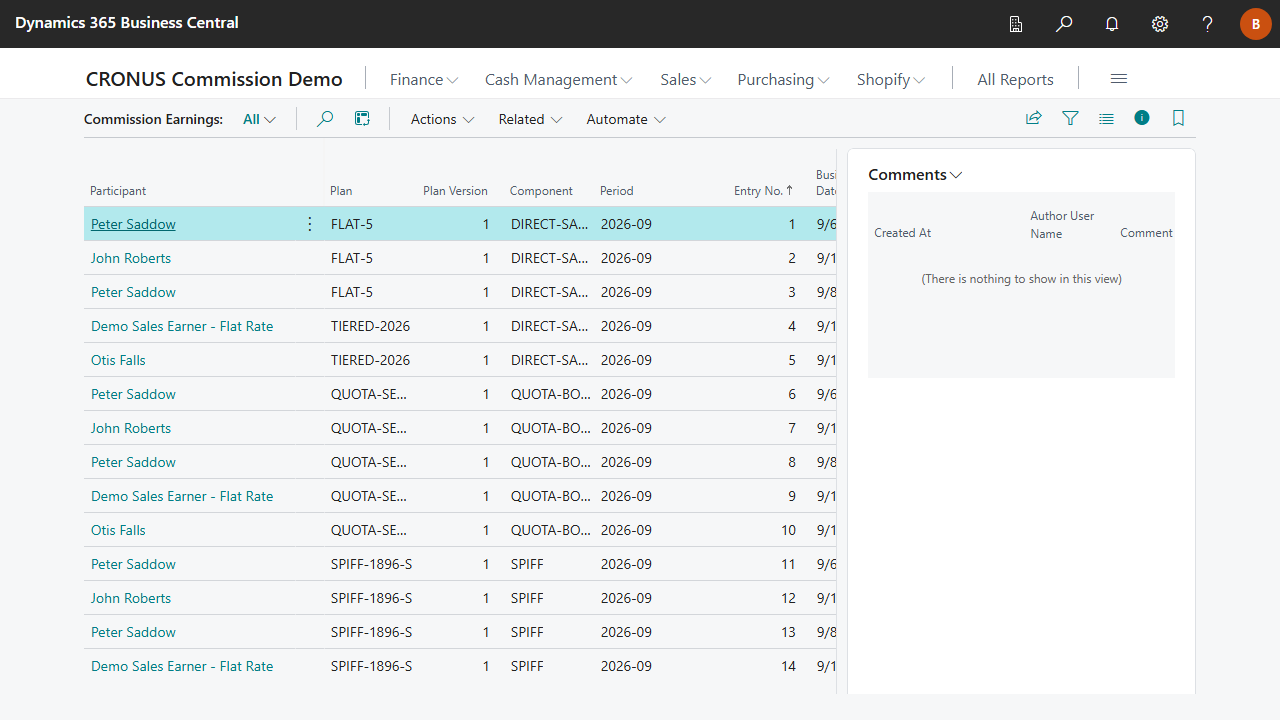Open the hamburger more-menu icon
Screen dimensions: 1280x720
[1119, 79]
